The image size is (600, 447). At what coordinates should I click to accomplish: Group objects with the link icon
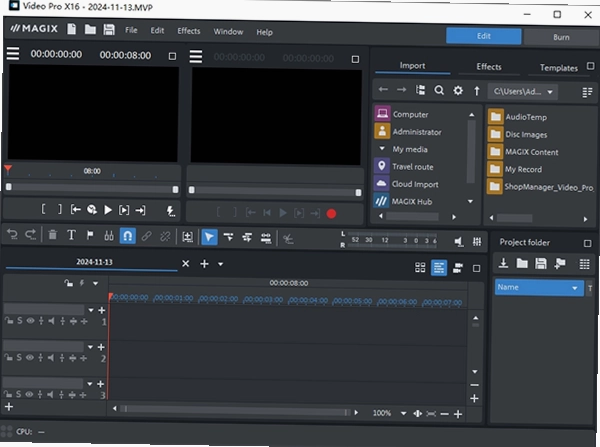coord(146,236)
